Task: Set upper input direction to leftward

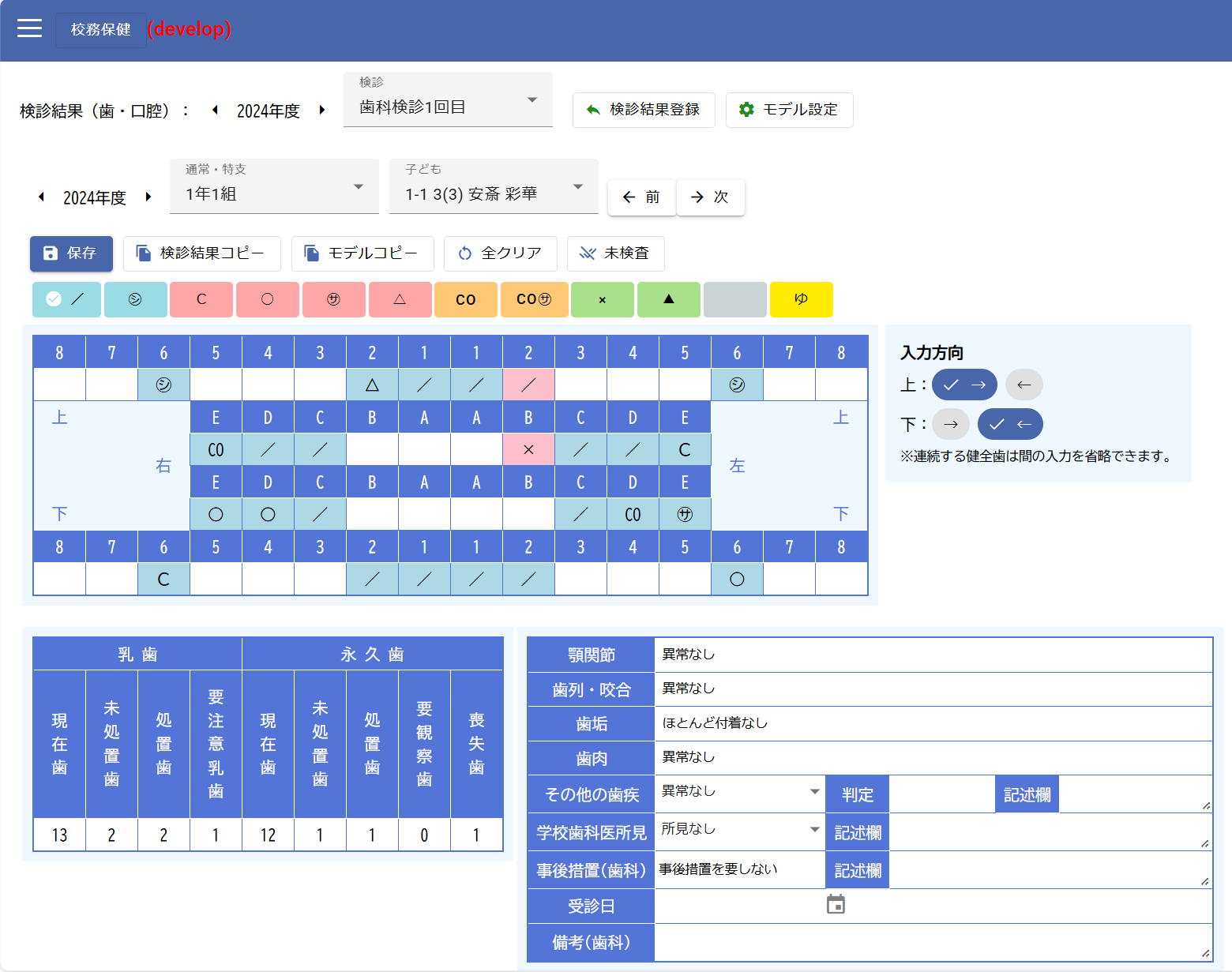Action: pos(1024,385)
